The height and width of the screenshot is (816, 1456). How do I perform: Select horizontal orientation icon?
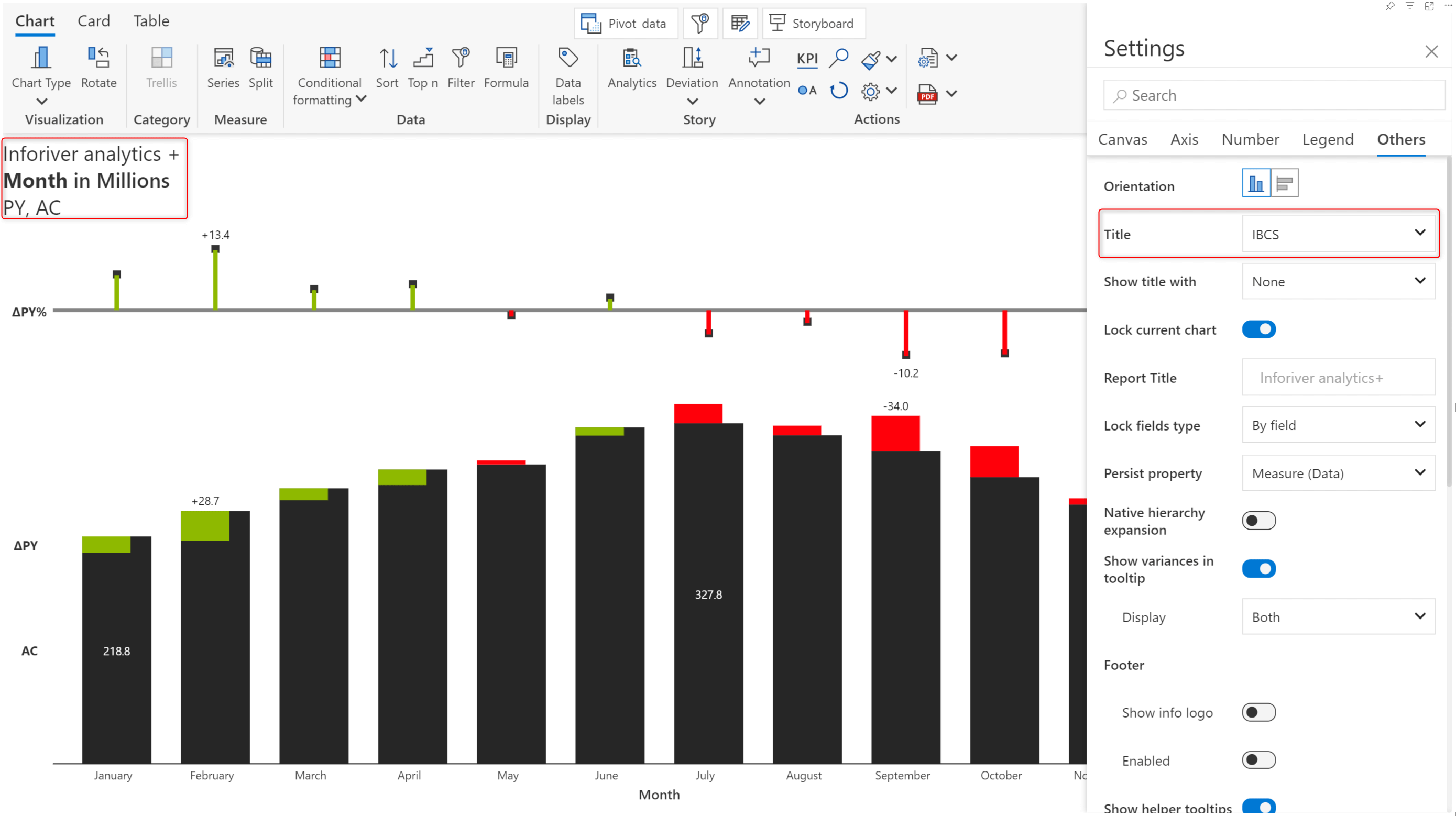tap(1284, 182)
